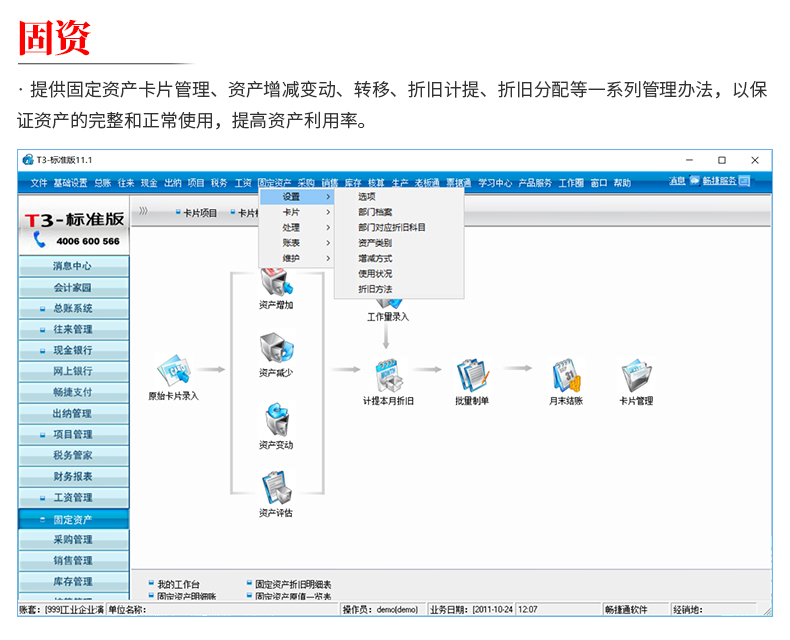790x640 pixels.
Task: Open the 卡片管理 icon
Action: click(x=636, y=376)
